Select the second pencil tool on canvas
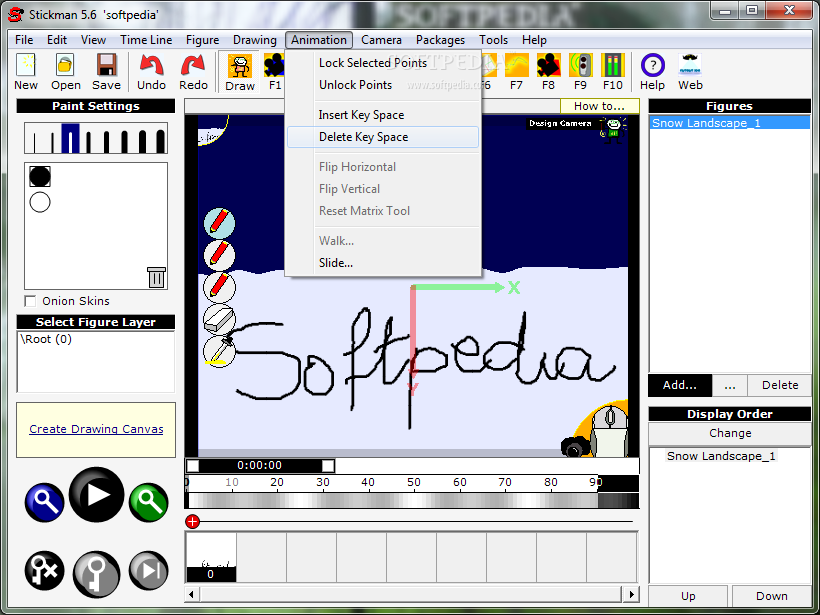820x615 pixels. point(219,255)
